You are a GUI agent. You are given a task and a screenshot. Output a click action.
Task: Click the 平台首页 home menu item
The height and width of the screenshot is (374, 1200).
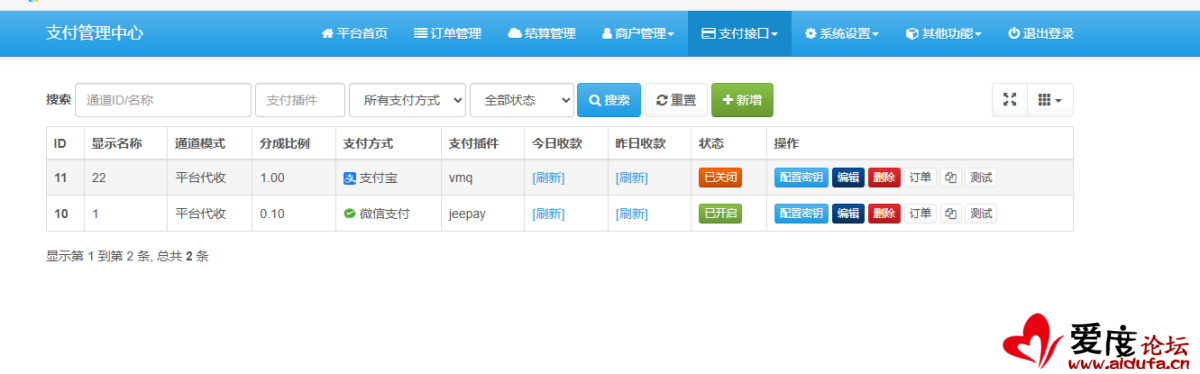tap(354, 33)
